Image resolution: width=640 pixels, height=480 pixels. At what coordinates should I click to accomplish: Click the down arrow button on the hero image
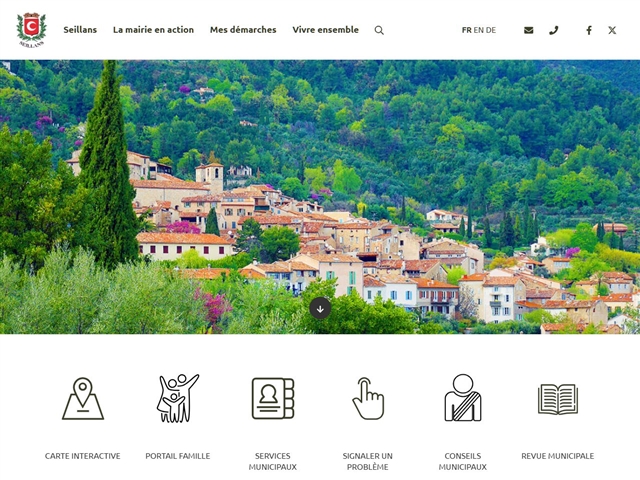(320, 309)
